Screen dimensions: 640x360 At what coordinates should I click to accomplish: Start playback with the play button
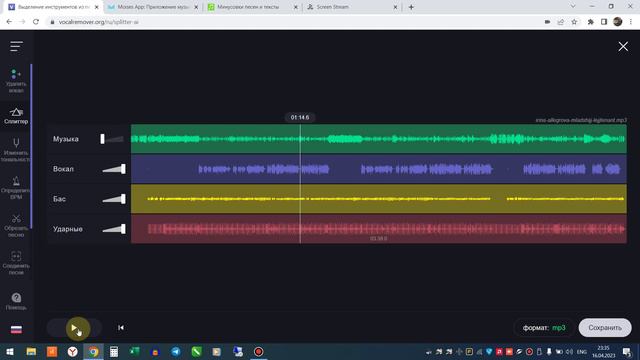coord(74,328)
